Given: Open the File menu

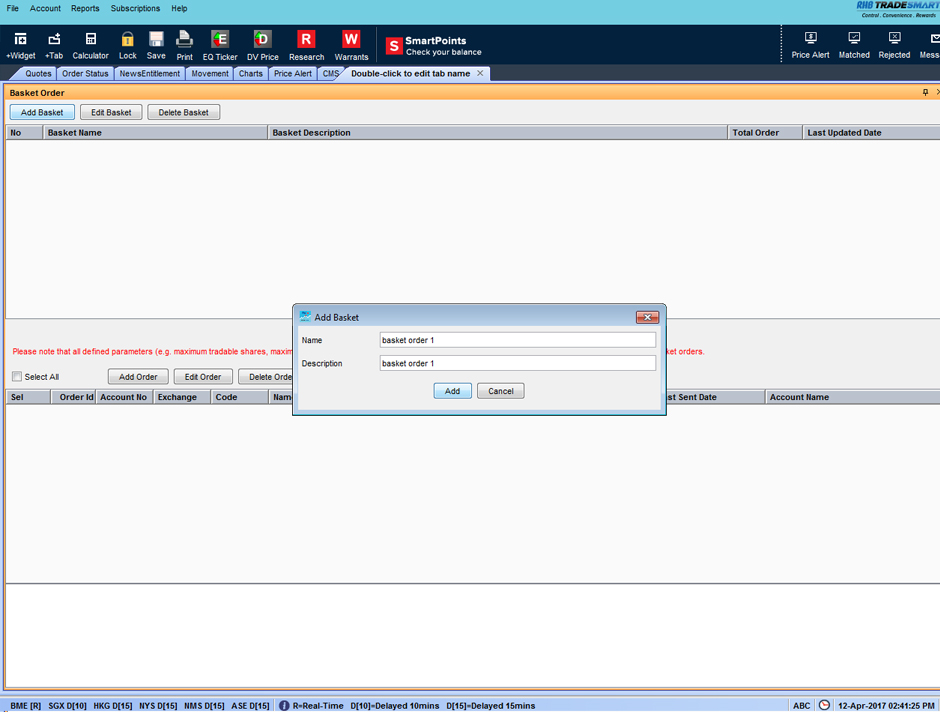Looking at the screenshot, I should (13, 8).
